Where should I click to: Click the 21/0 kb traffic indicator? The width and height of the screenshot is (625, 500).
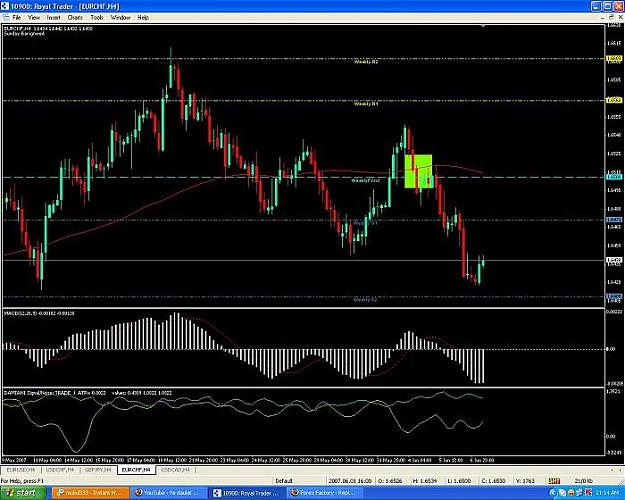584,481
